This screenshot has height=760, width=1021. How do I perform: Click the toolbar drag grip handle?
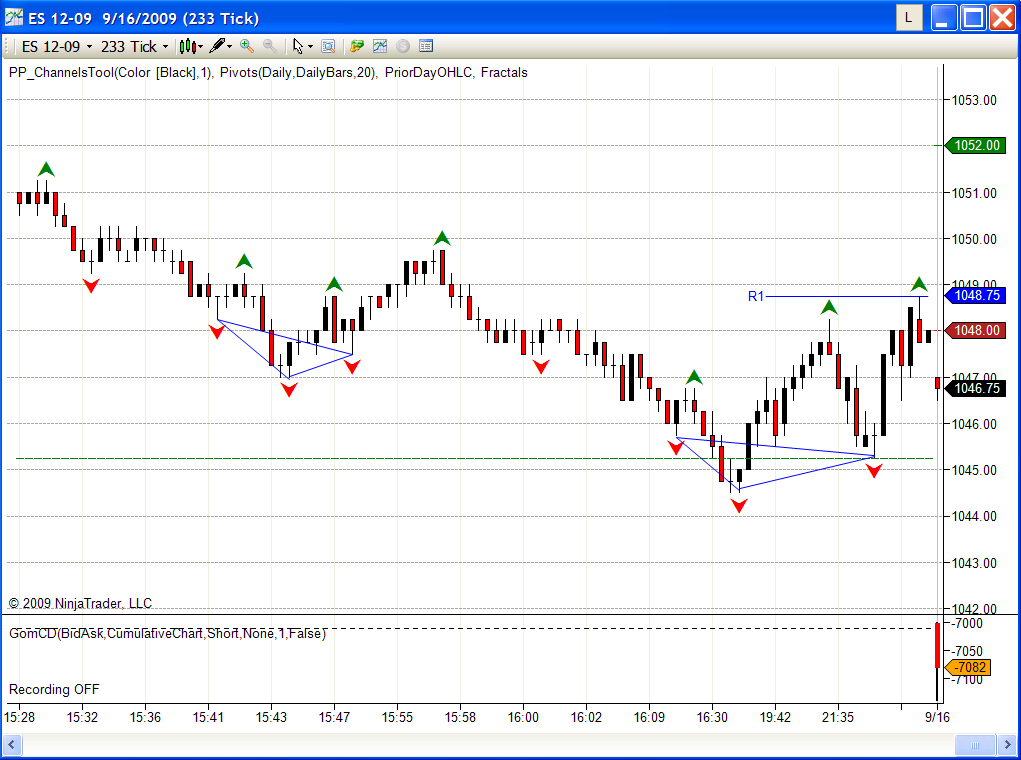click(8, 47)
